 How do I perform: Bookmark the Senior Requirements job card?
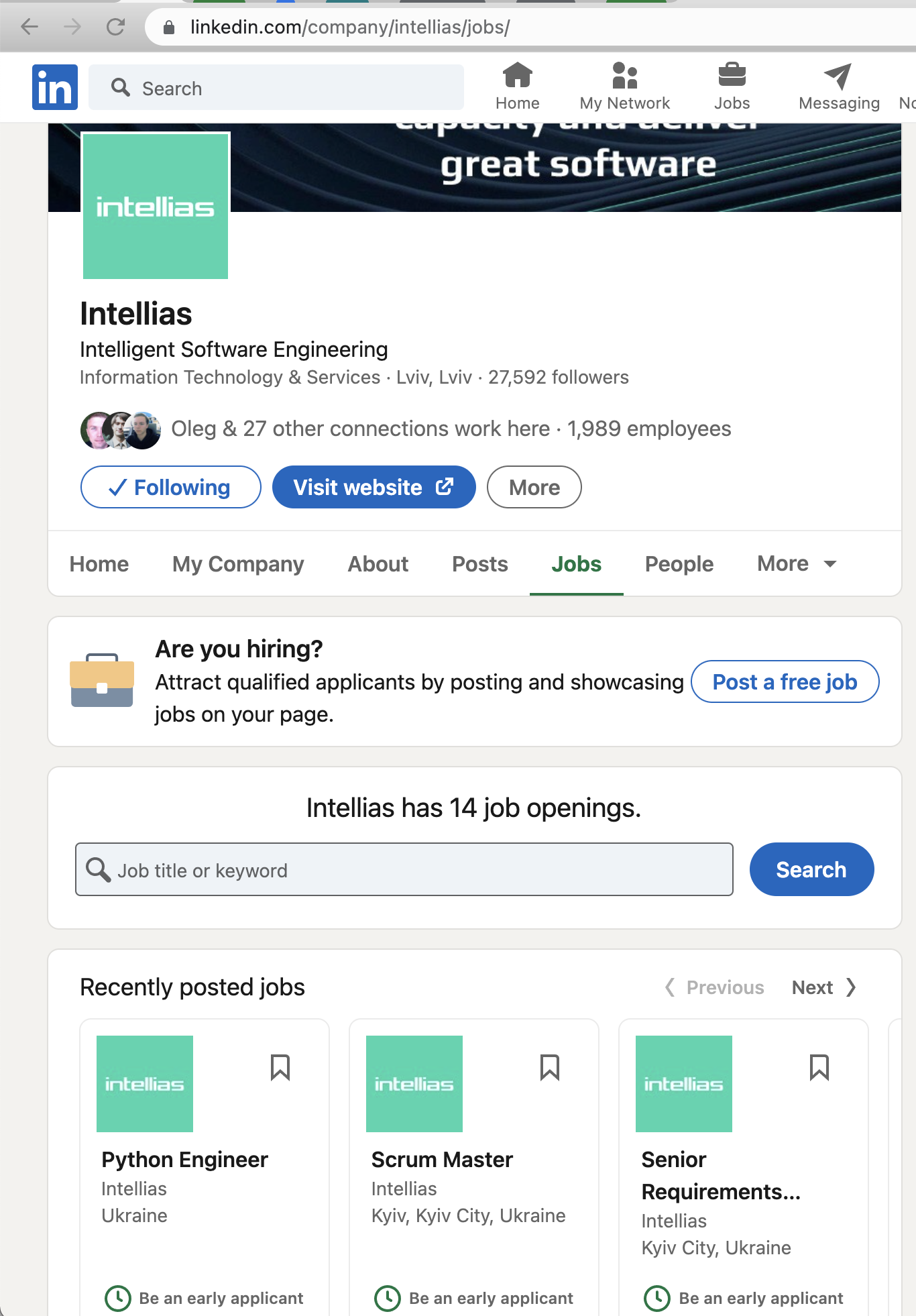coord(819,1067)
